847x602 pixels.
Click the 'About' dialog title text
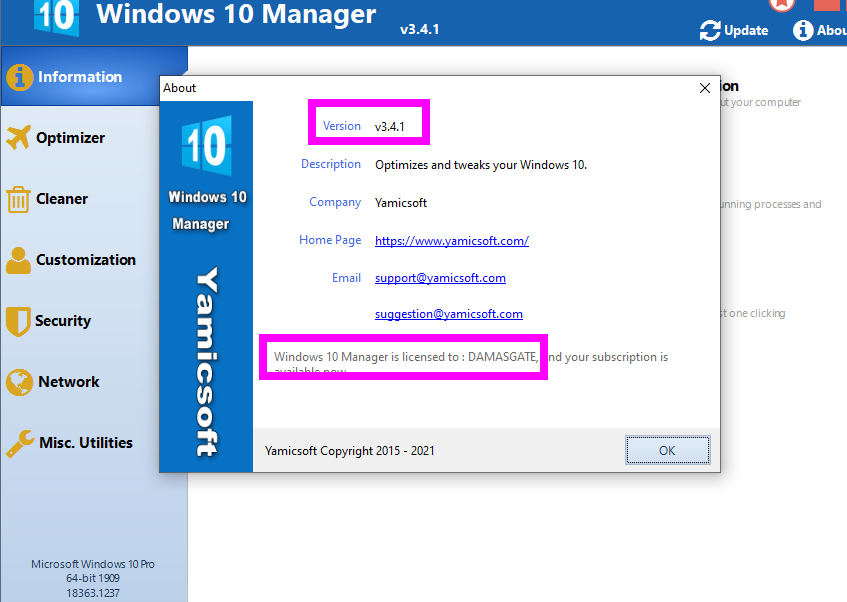(179, 88)
